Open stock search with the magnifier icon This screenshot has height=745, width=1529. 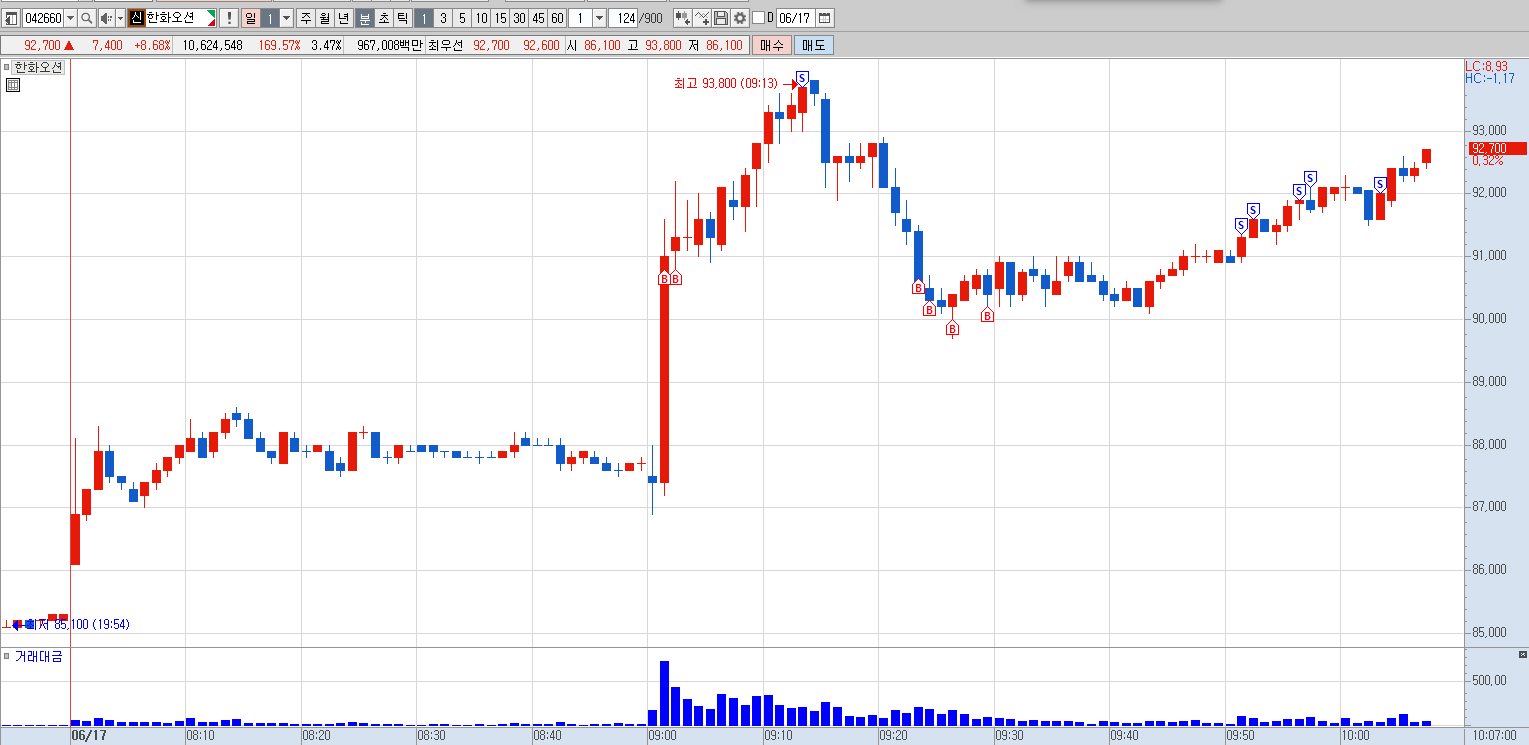(87, 18)
